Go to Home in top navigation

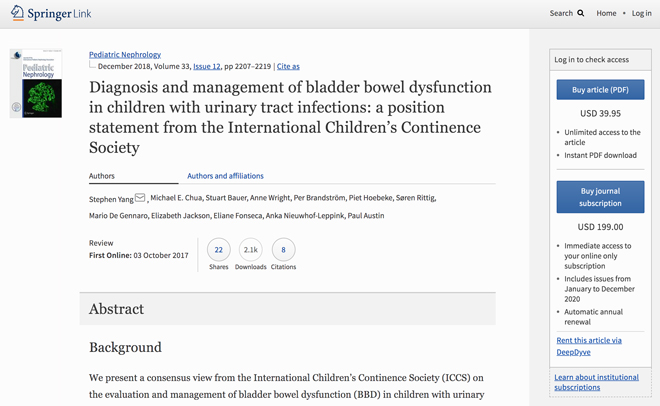point(606,13)
